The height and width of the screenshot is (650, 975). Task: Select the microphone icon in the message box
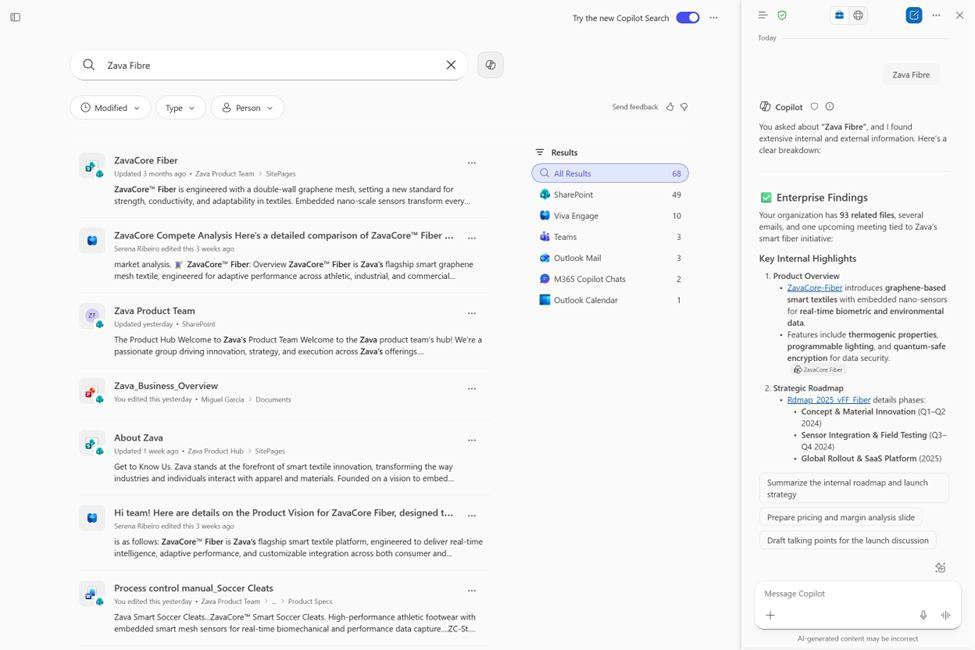coord(923,615)
